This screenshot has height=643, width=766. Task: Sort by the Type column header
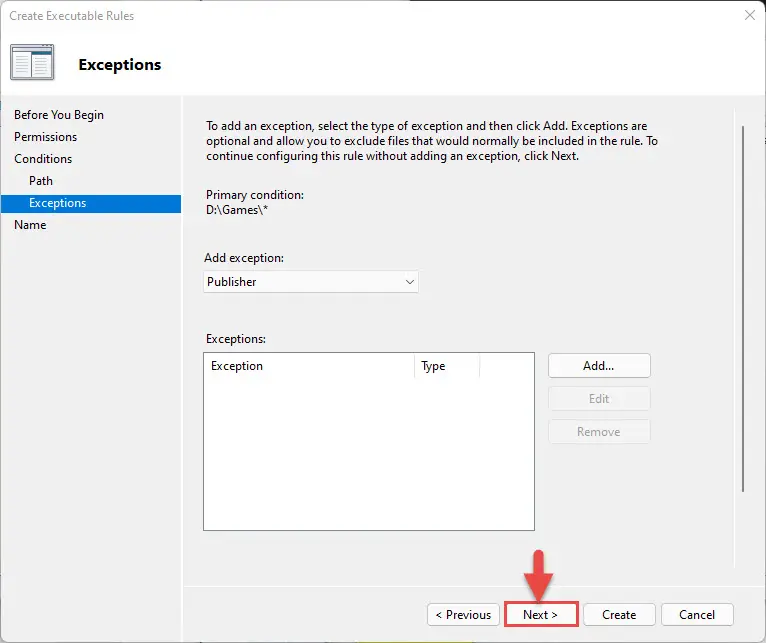coord(447,366)
